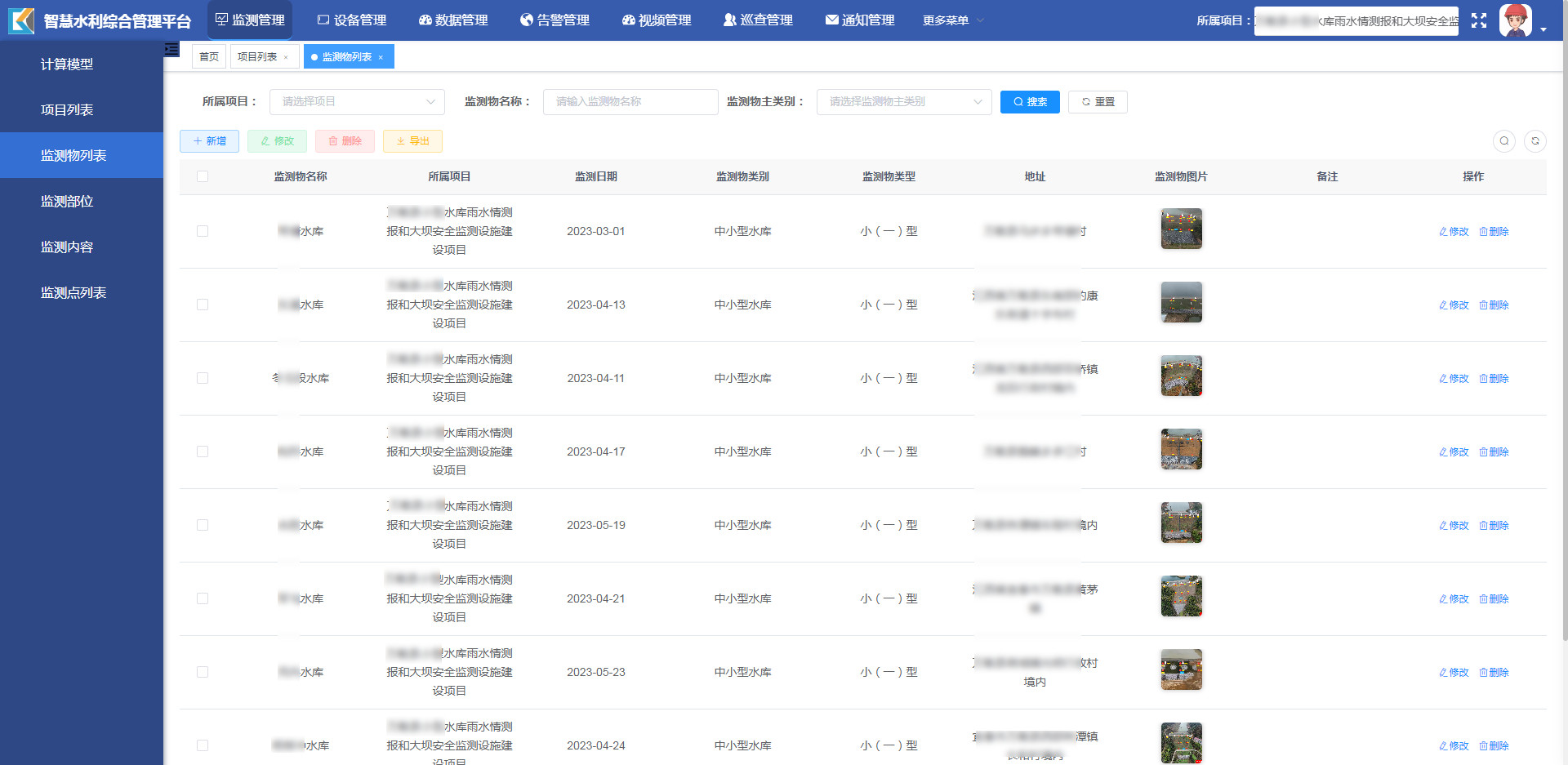The height and width of the screenshot is (765, 1568).
Task: Select 监测点列表 in the left sidebar
Action: click(73, 292)
